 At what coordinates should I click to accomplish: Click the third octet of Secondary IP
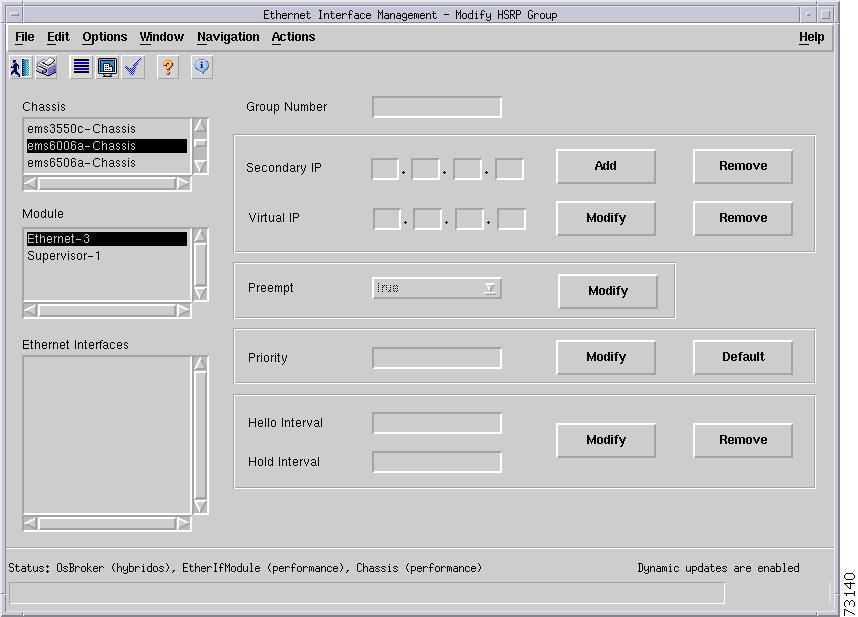[x=468, y=169]
